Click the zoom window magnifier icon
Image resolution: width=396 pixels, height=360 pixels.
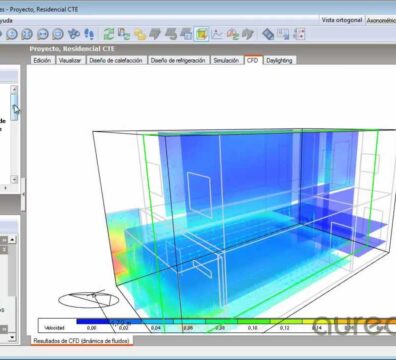[x=58, y=34]
